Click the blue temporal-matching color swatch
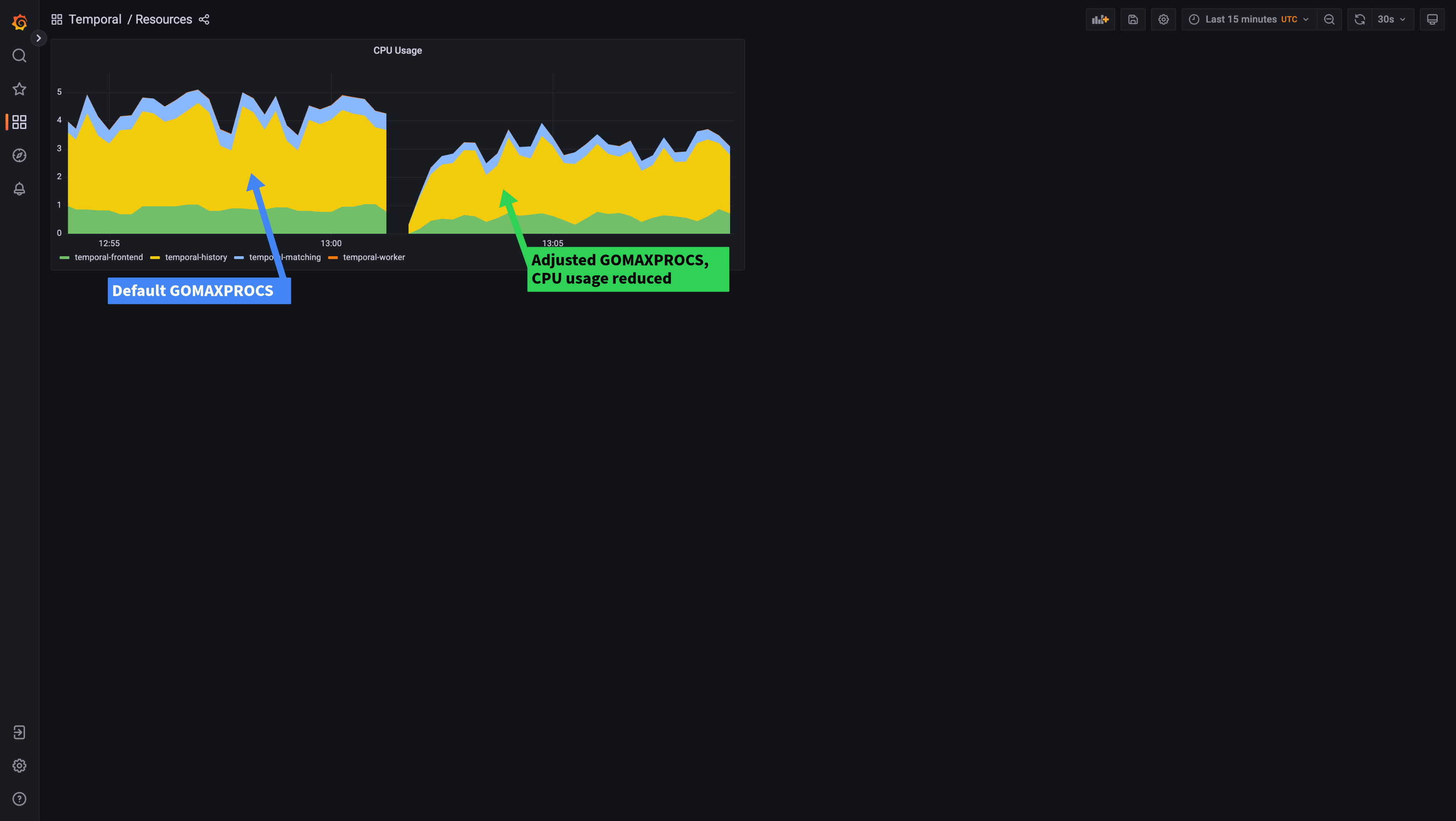This screenshot has width=1456, height=821. coord(239,258)
